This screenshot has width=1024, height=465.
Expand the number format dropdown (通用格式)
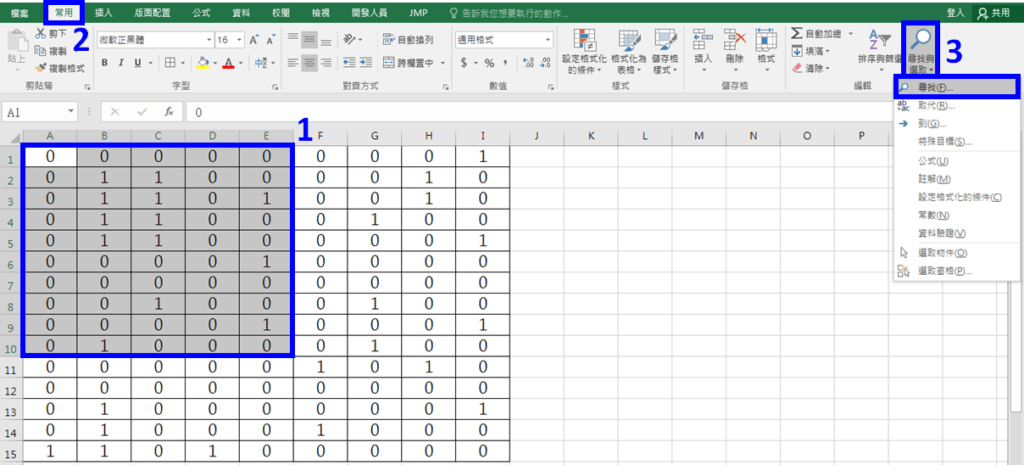[x=548, y=39]
